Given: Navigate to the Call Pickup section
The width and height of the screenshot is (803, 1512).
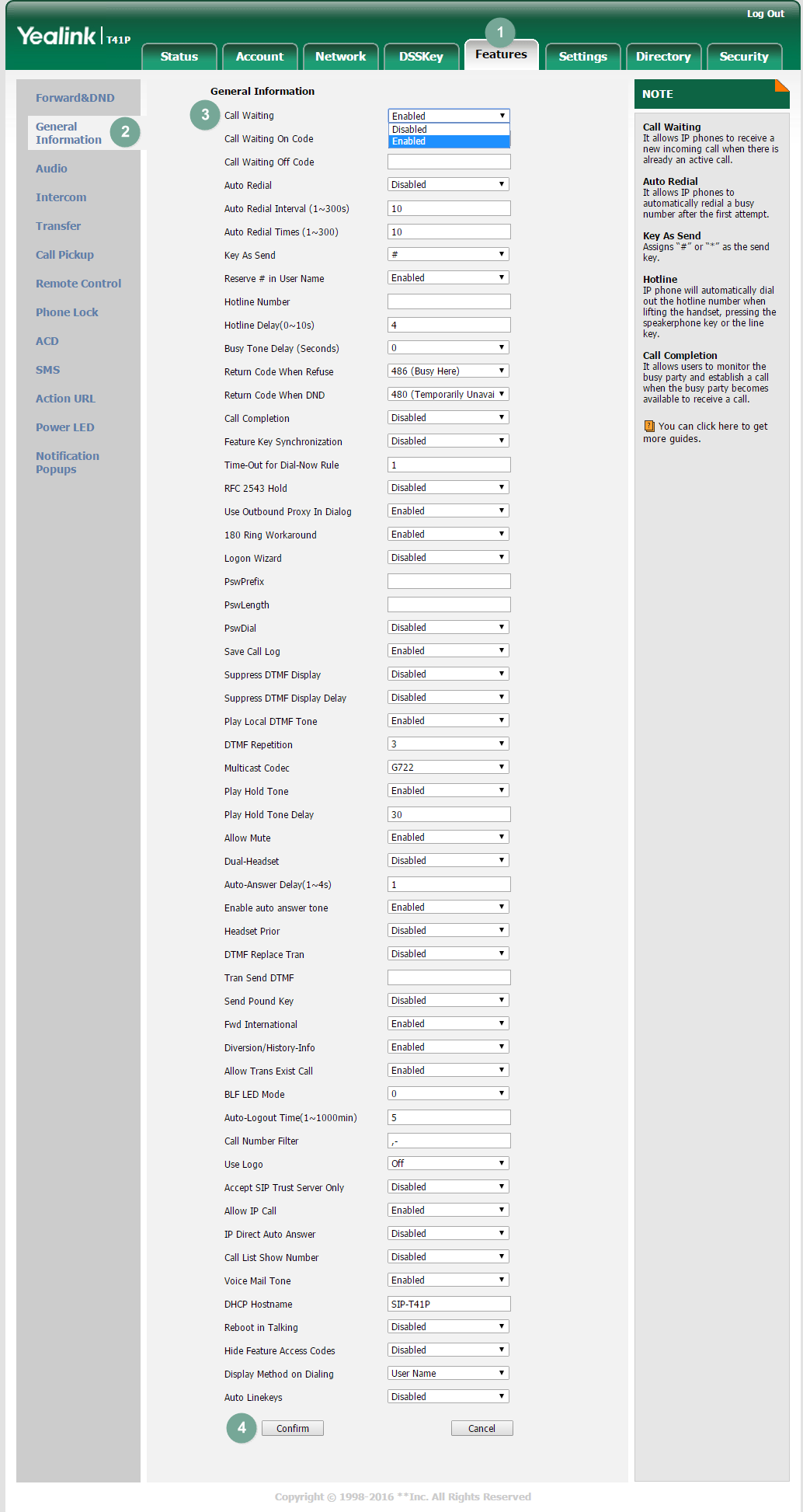Looking at the screenshot, I should pos(64,255).
